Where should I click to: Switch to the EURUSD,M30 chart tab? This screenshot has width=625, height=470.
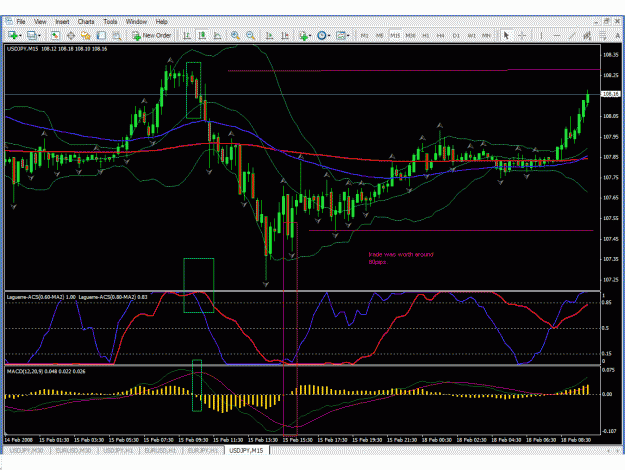[73, 450]
